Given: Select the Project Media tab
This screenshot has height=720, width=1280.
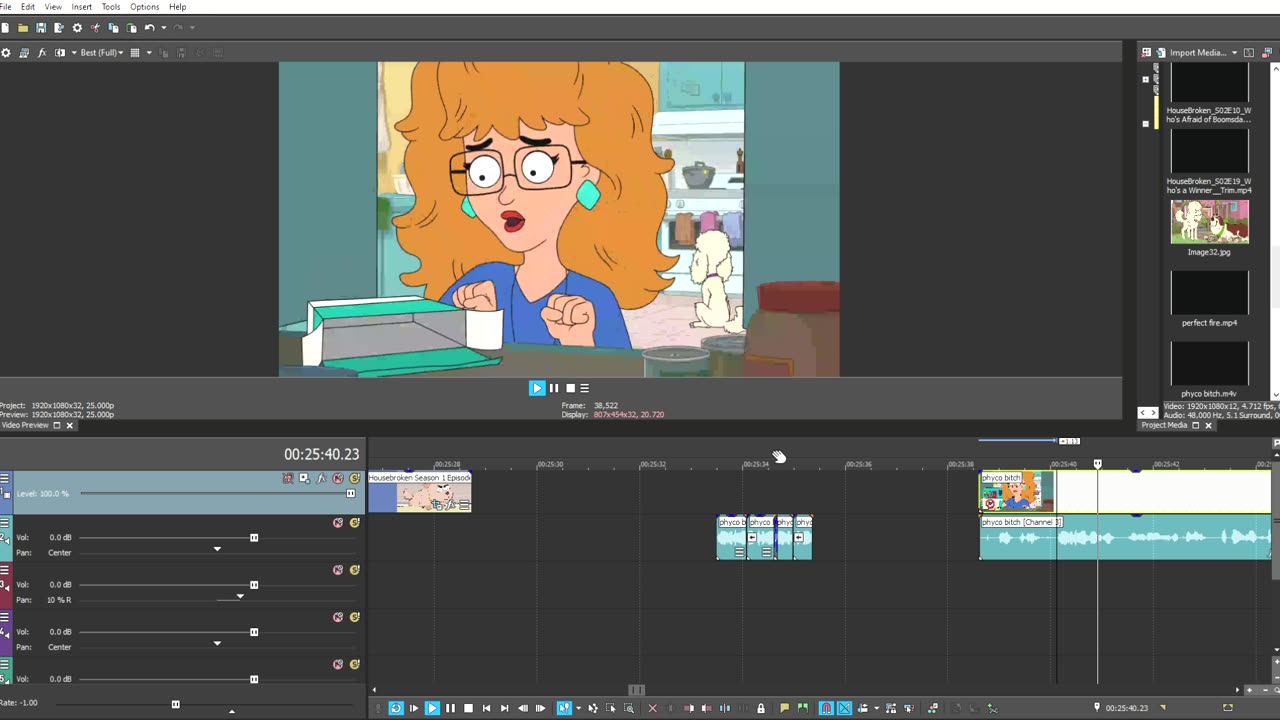Looking at the screenshot, I should click(1164, 425).
